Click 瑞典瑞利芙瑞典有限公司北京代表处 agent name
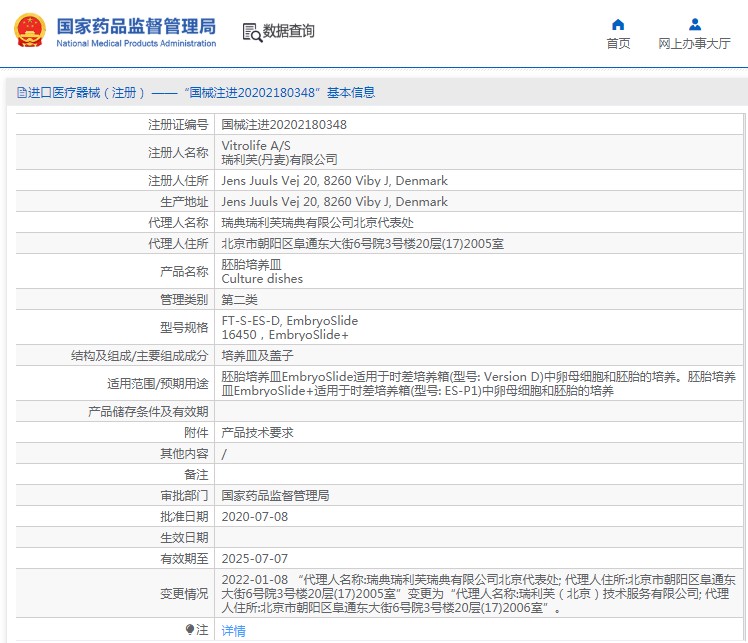 point(317,223)
